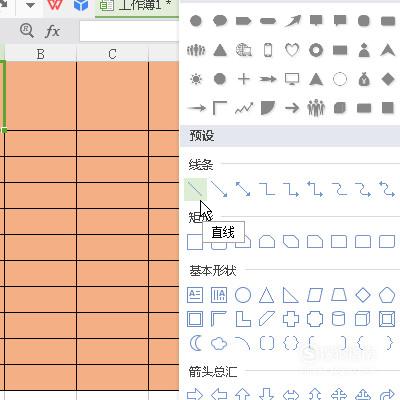This screenshot has width=400, height=400.
Task: Select column B header
Action: pyautogui.click(x=41, y=54)
